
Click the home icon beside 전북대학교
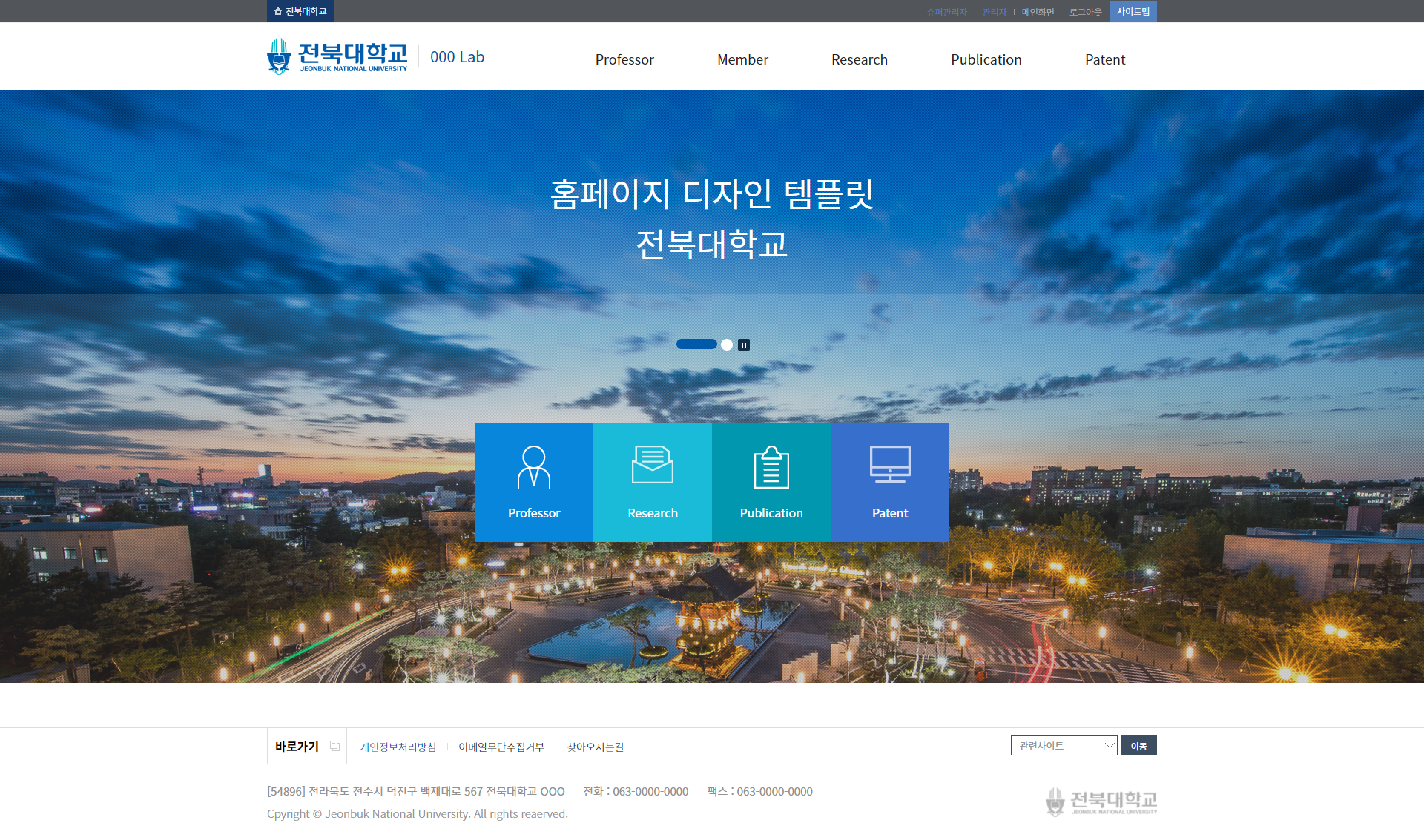click(278, 11)
